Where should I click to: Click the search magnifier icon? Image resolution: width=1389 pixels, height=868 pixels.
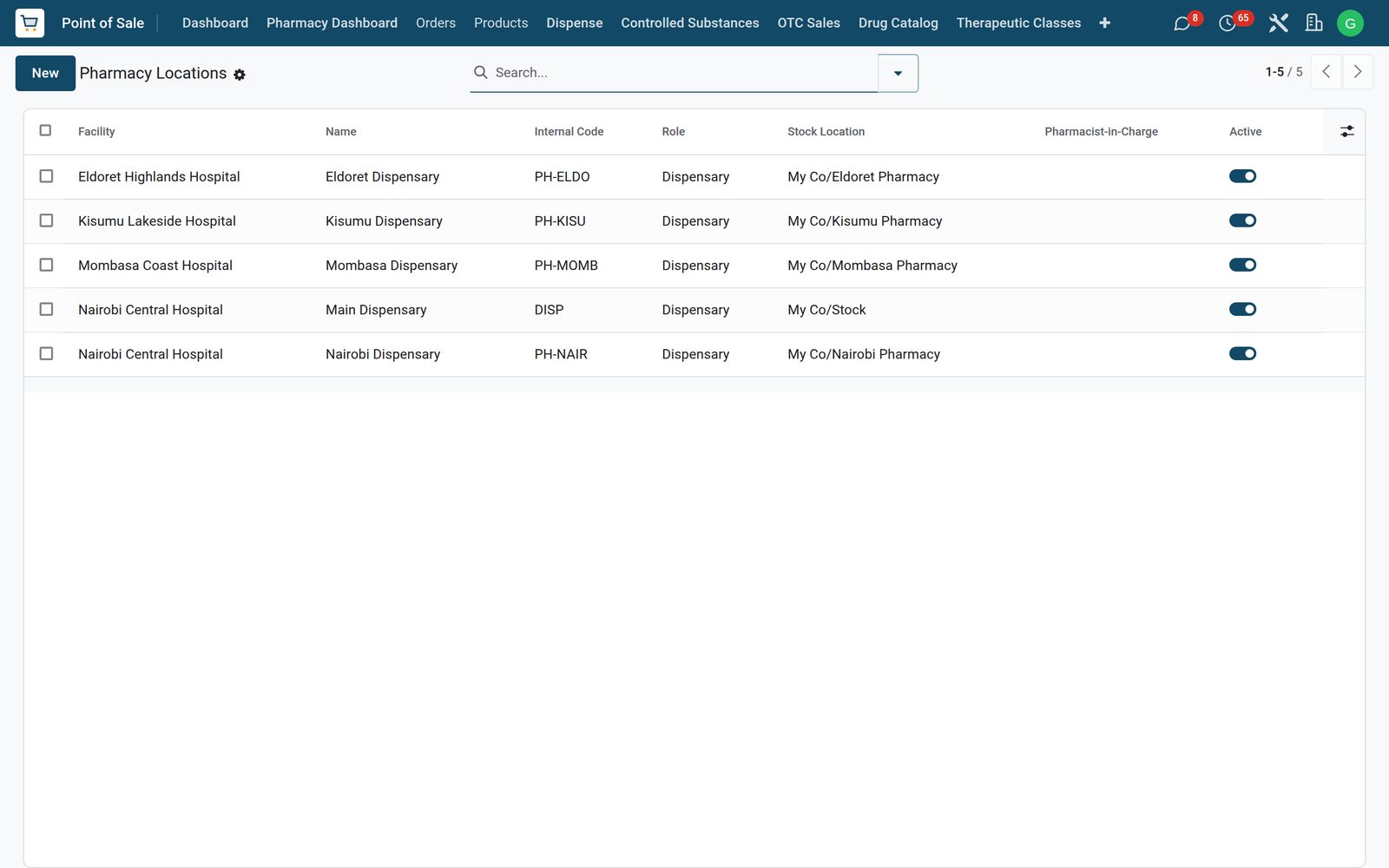tap(480, 72)
